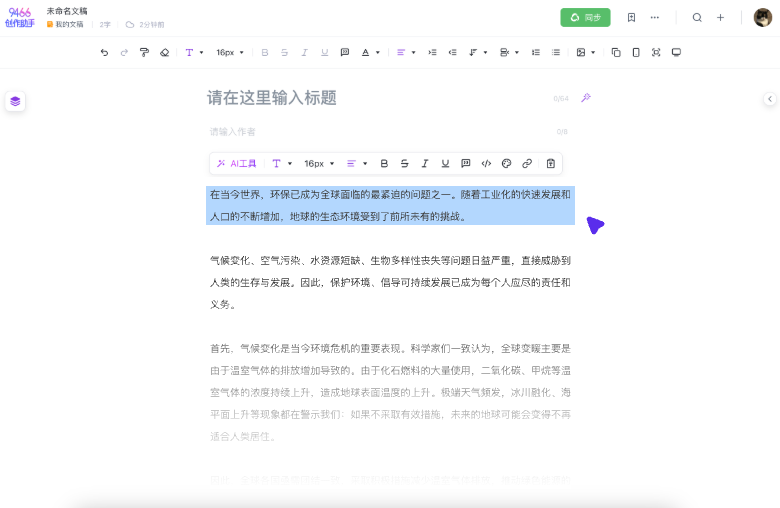Click the undo arrow in the top toolbar

point(104,52)
